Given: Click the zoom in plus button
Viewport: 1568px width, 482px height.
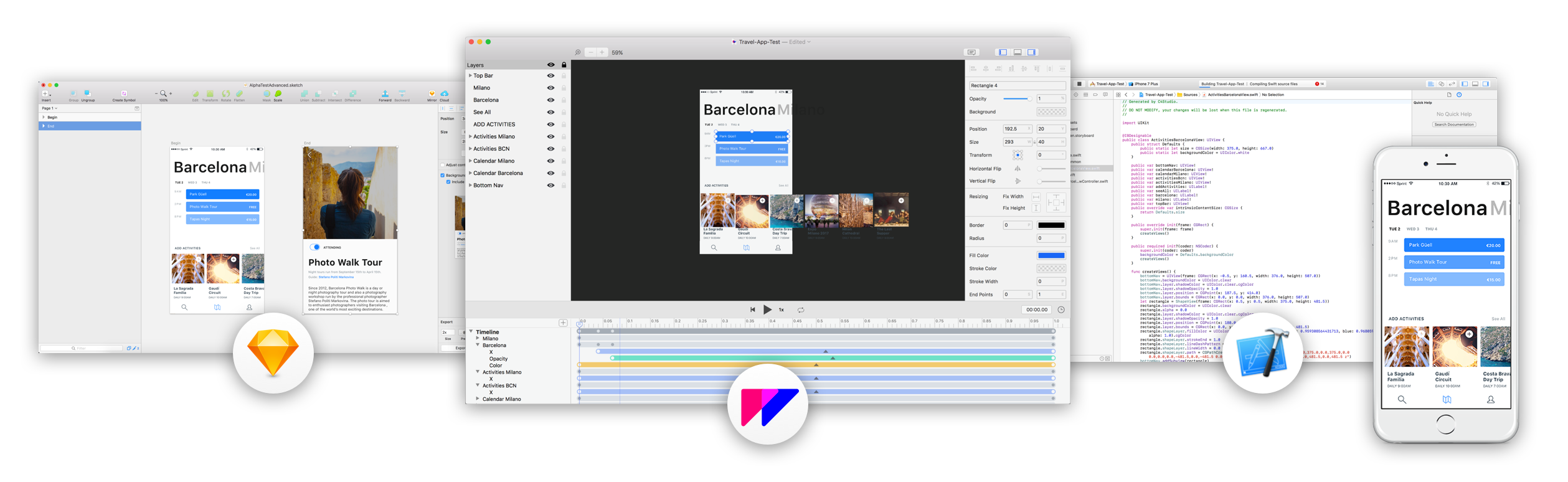Looking at the screenshot, I should click(x=602, y=52).
